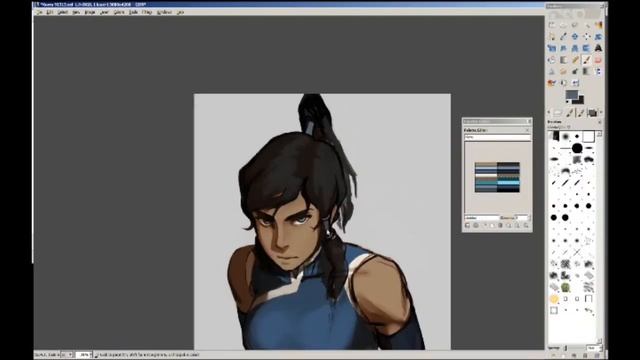Viewport: 640px width, 360px height.
Task: Select the Select by Color tool
Action: click(x=598, y=25)
